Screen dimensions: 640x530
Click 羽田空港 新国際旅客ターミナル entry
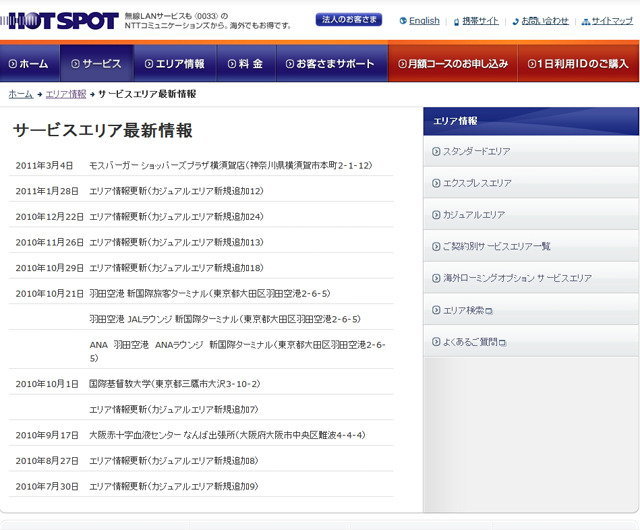210,294
